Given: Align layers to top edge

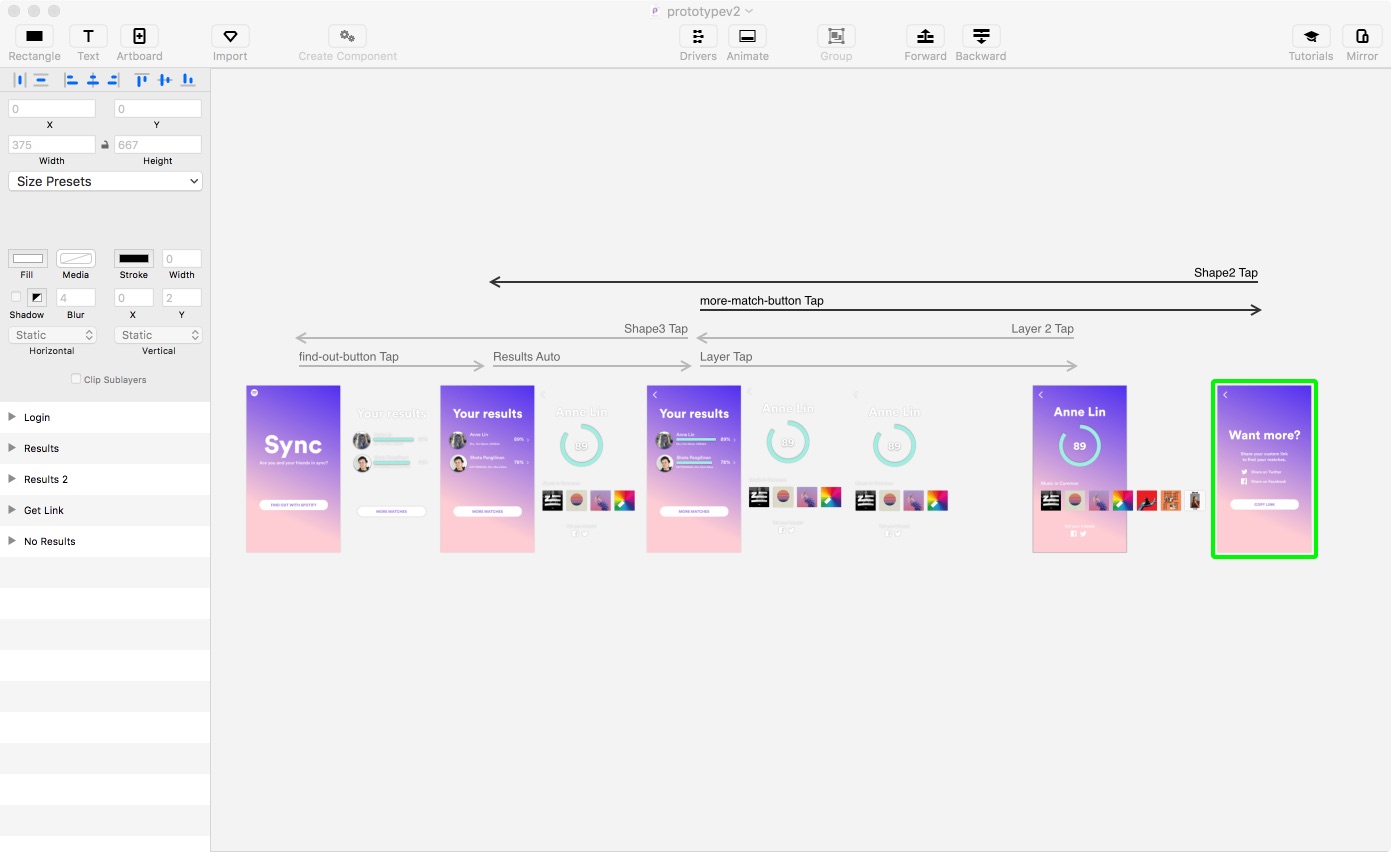Looking at the screenshot, I should [141, 80].
